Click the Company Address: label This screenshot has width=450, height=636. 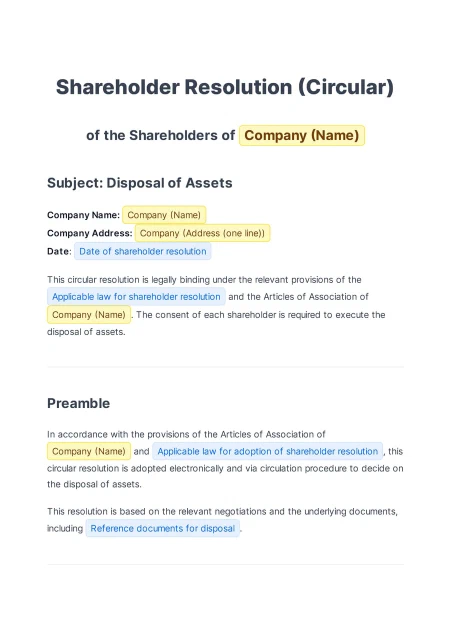tap(90, 233)
